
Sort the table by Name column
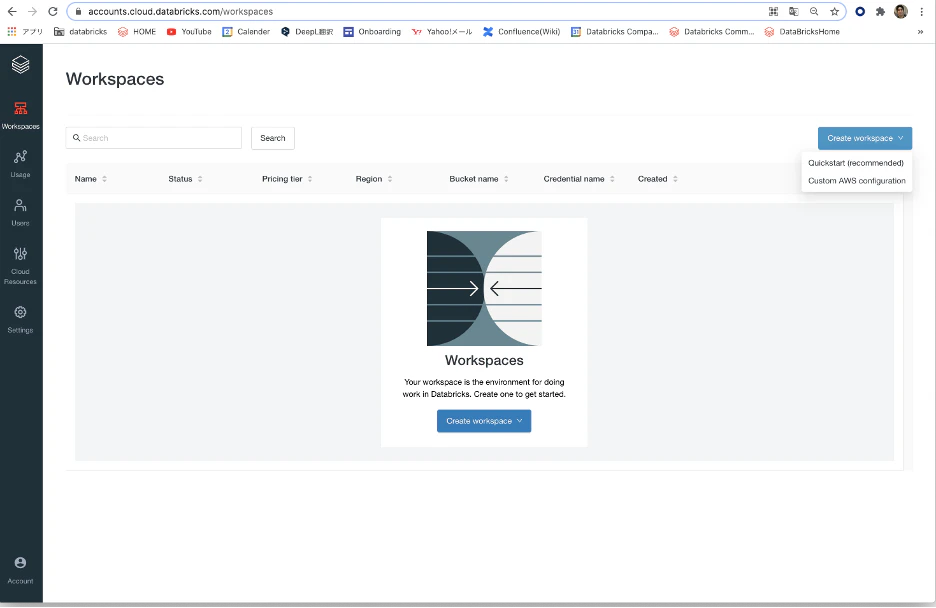(x=91, y=179)
